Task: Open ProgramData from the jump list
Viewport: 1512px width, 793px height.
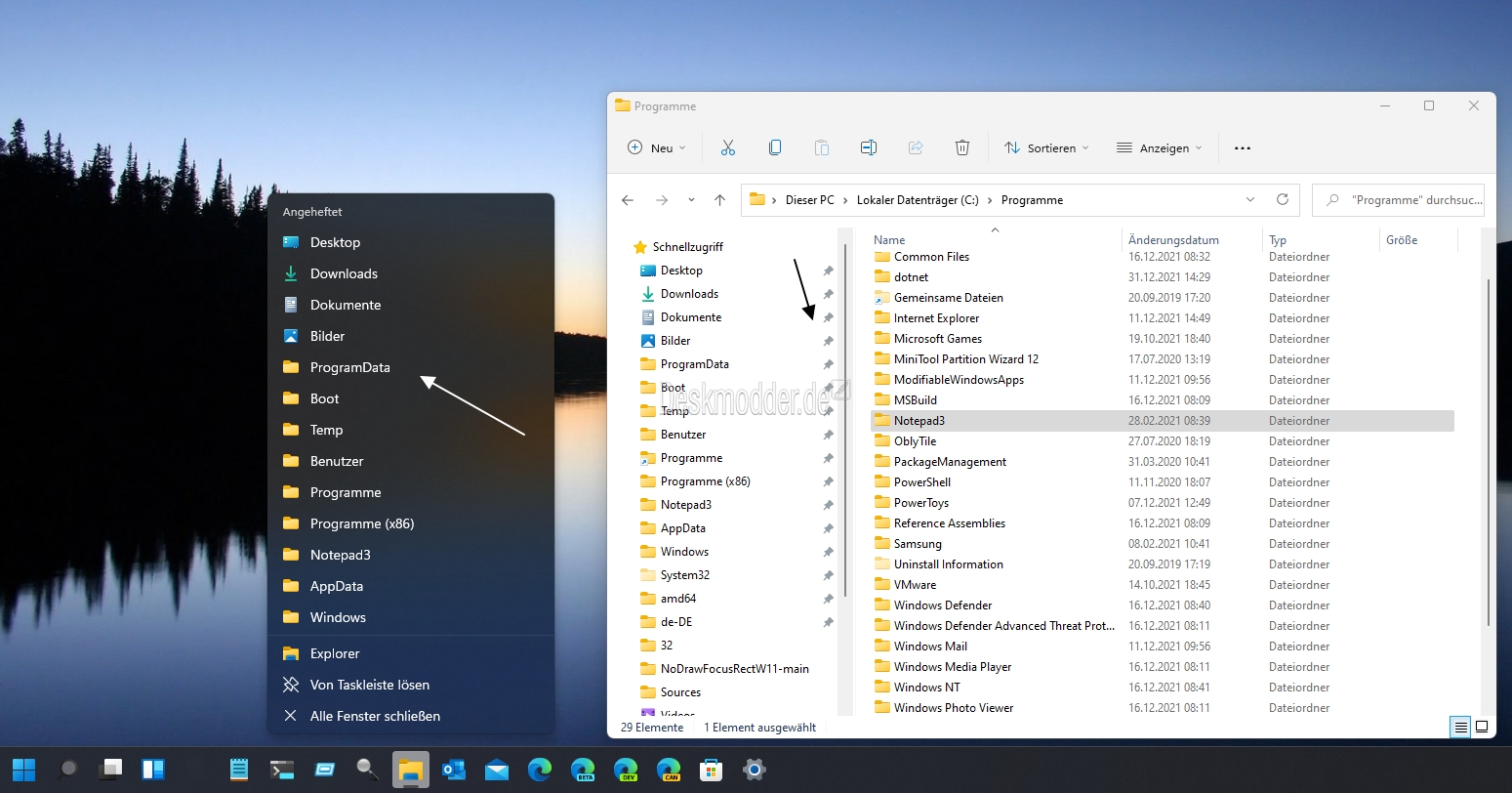Action: (x=411, y=367)
